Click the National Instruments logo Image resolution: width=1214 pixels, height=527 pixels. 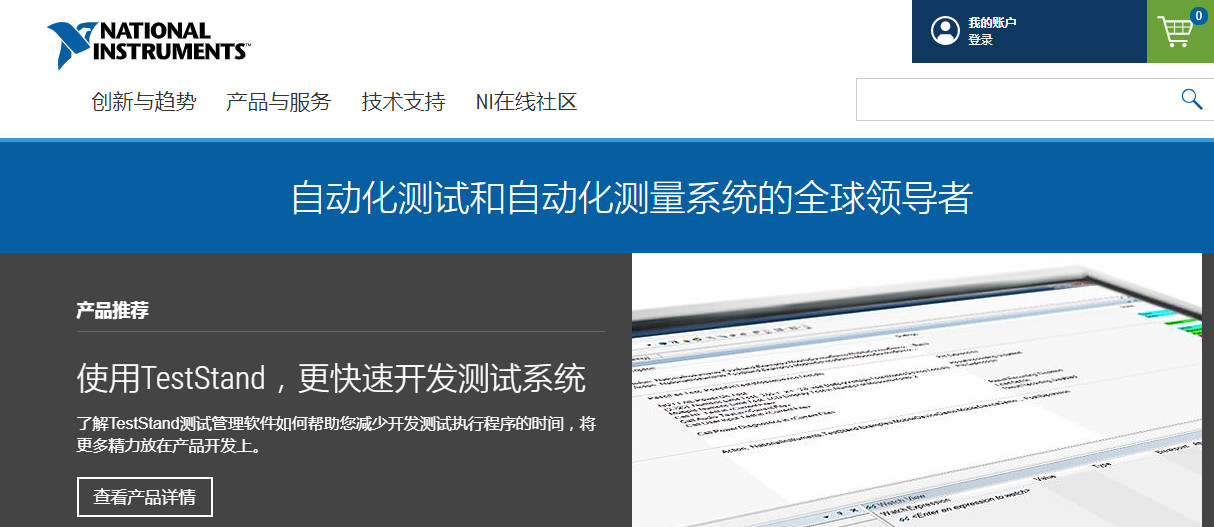point(147,45)
